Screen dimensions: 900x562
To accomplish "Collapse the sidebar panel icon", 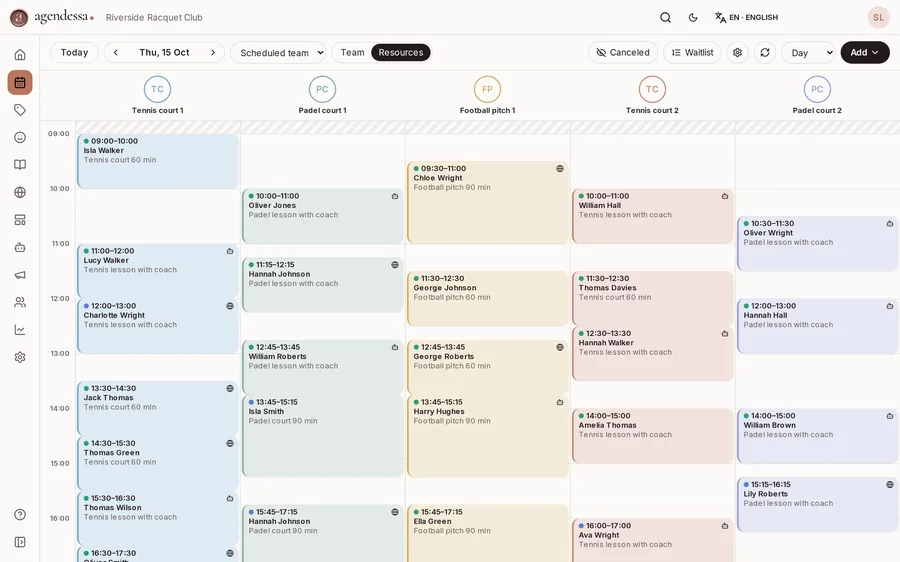I will coord(20,542).
